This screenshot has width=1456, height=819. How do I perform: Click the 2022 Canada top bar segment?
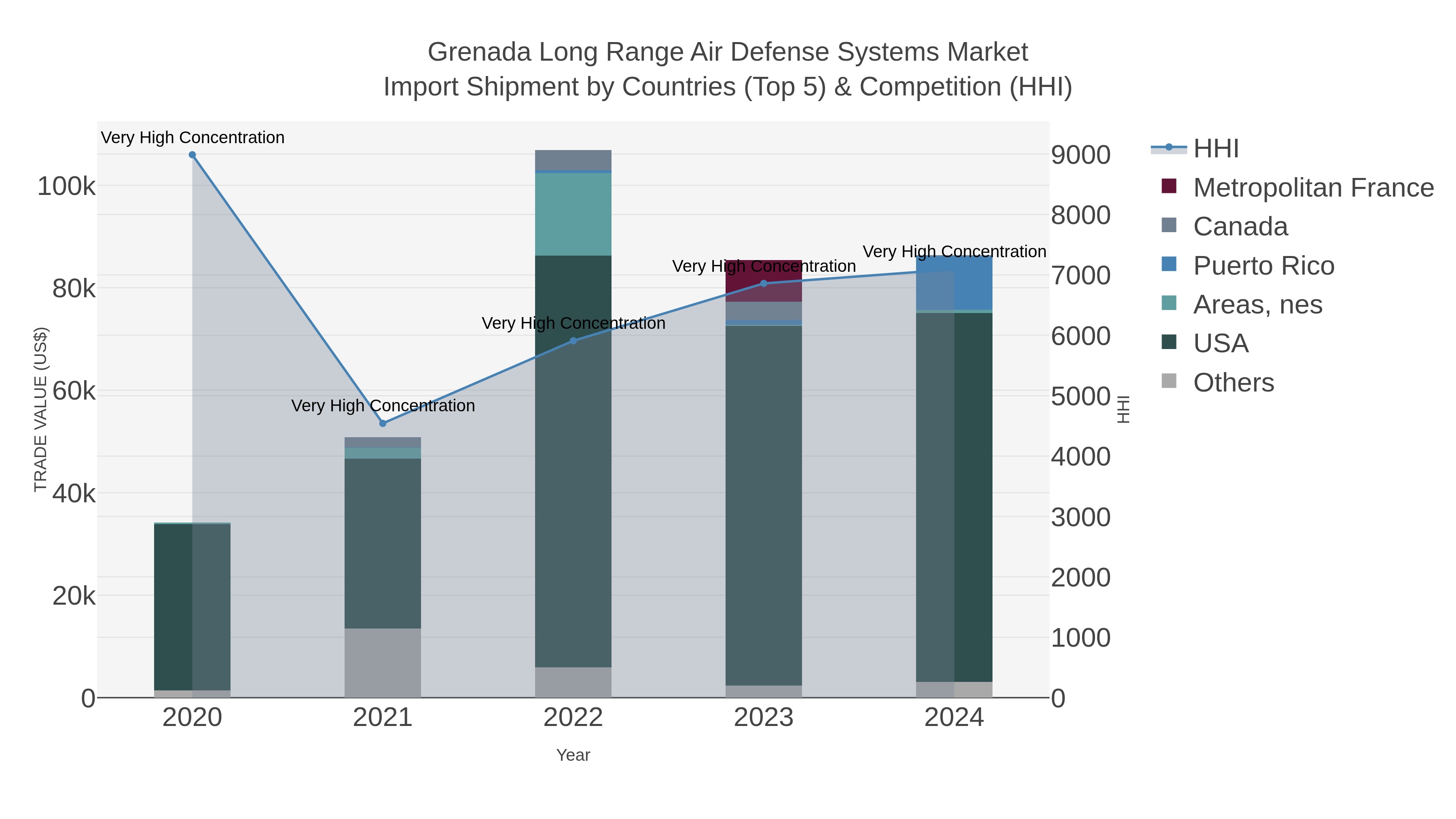[573, 160]
